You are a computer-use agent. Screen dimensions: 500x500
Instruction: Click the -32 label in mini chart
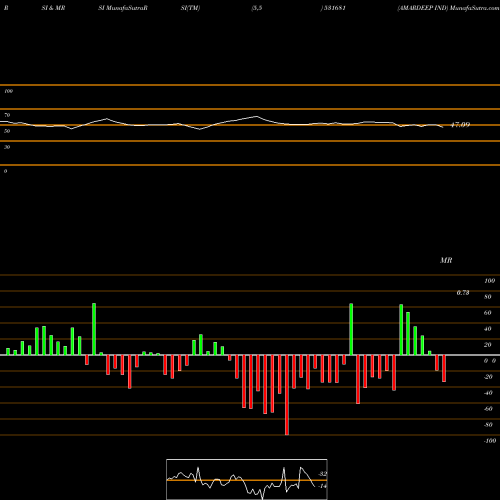[x=323, y=474]
